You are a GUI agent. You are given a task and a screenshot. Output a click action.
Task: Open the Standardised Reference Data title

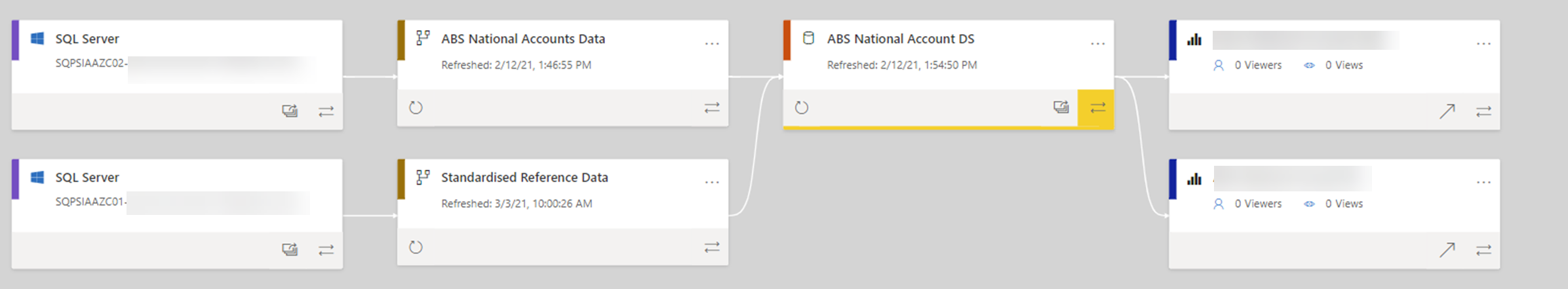pos(524,178)
